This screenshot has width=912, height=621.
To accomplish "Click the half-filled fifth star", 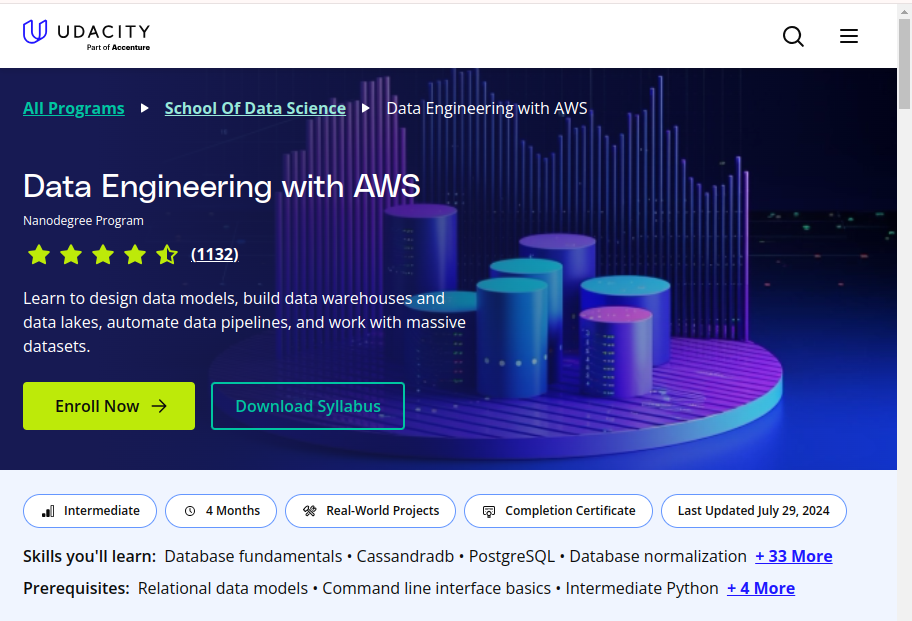I will click(166, 254).
